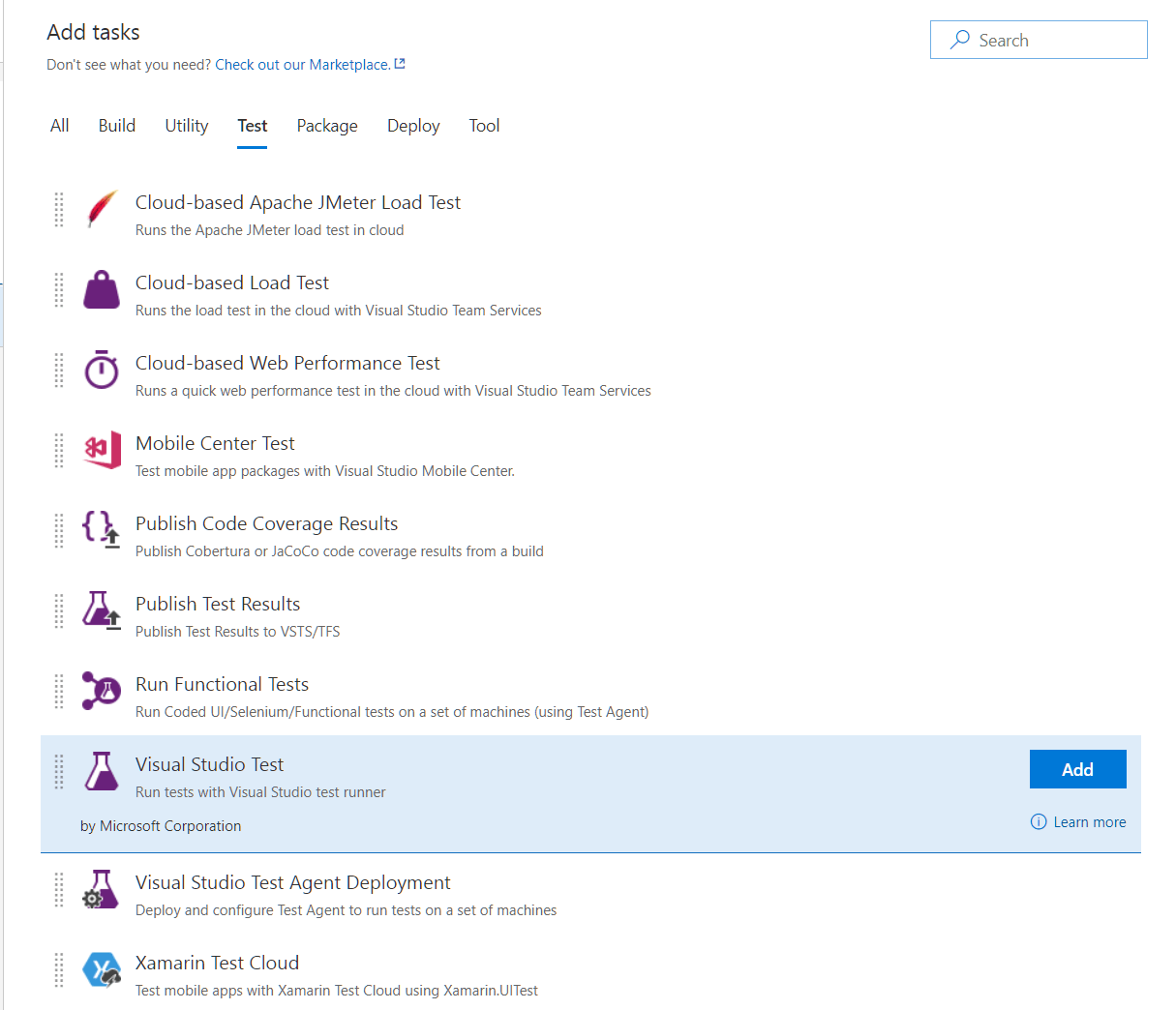Select Publish Test Results title

[218, 604]
